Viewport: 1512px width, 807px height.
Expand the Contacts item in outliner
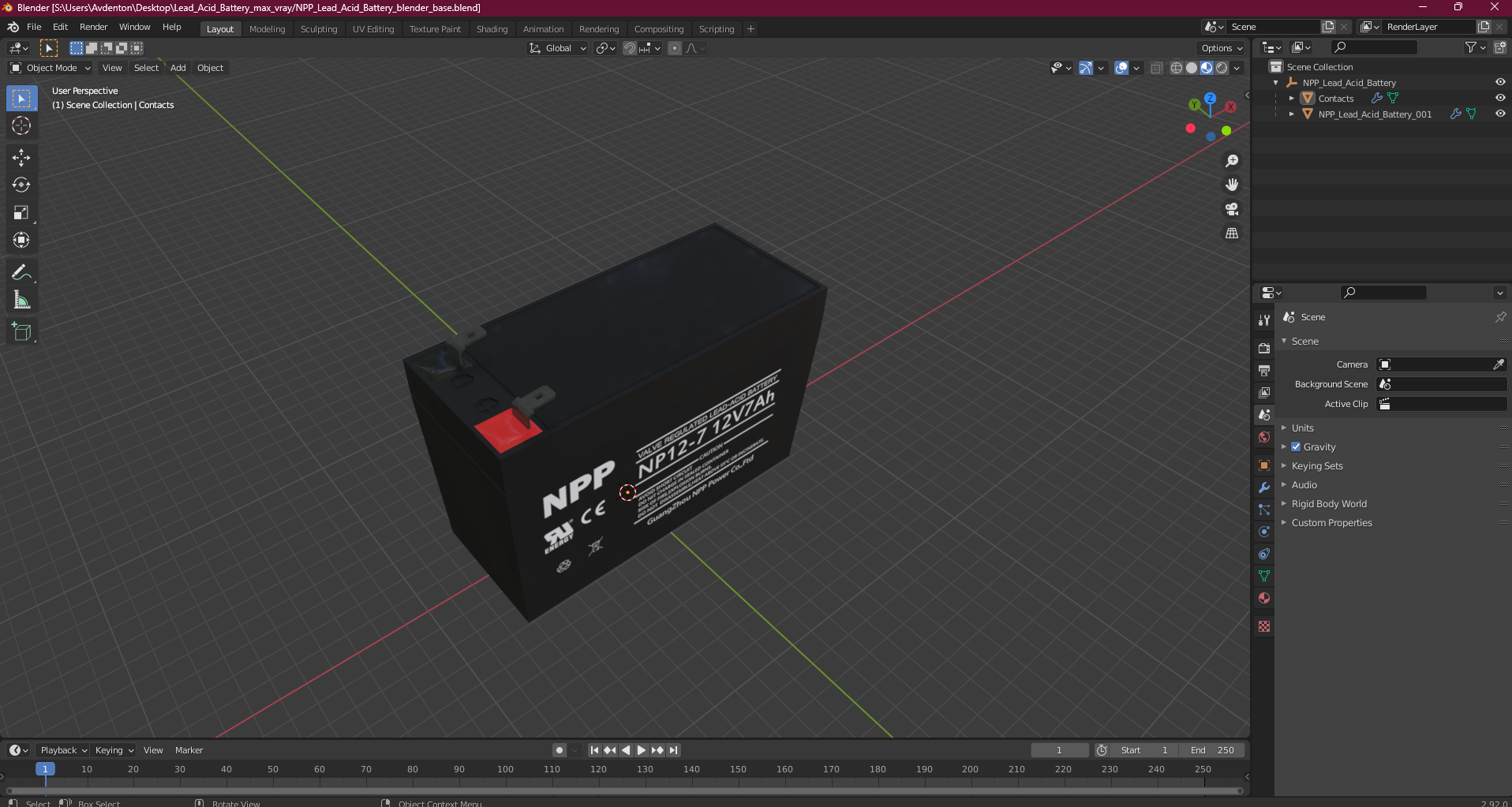click(1291, 98)
